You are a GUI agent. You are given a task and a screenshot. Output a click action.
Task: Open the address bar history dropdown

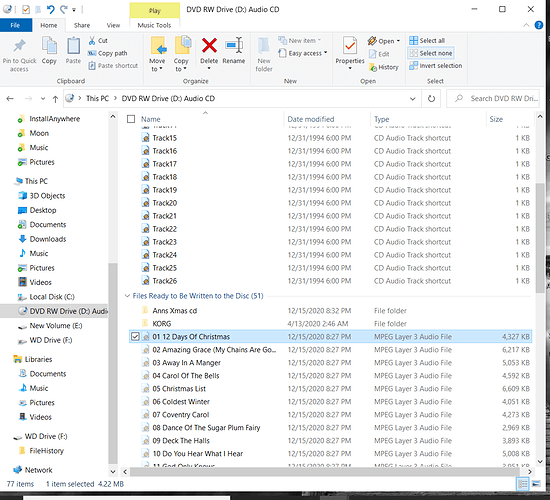[x=413, y=99]
